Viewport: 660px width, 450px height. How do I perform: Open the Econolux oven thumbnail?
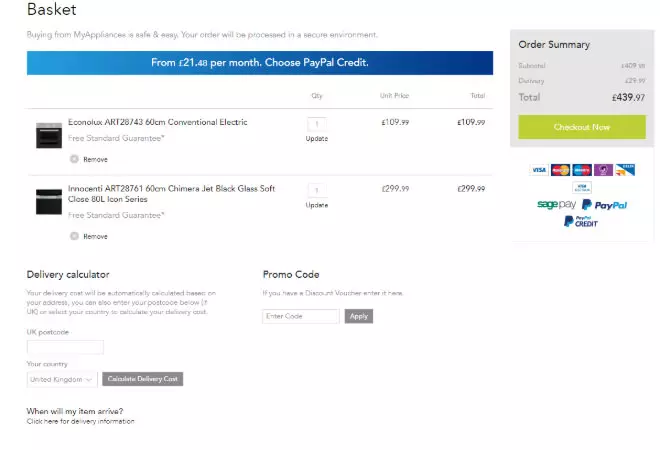tap(49, 135)
